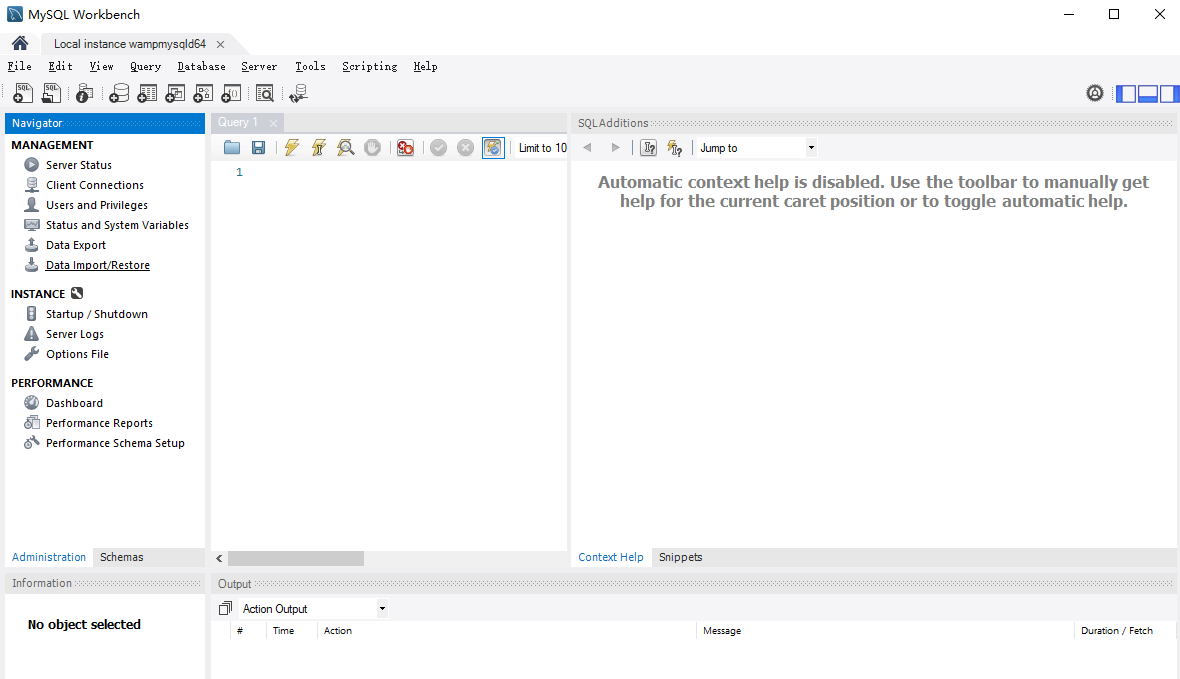Viewport: 1180px width, 679px height.
Task: Go forward in context help history
Action: [x=615, y=148]
